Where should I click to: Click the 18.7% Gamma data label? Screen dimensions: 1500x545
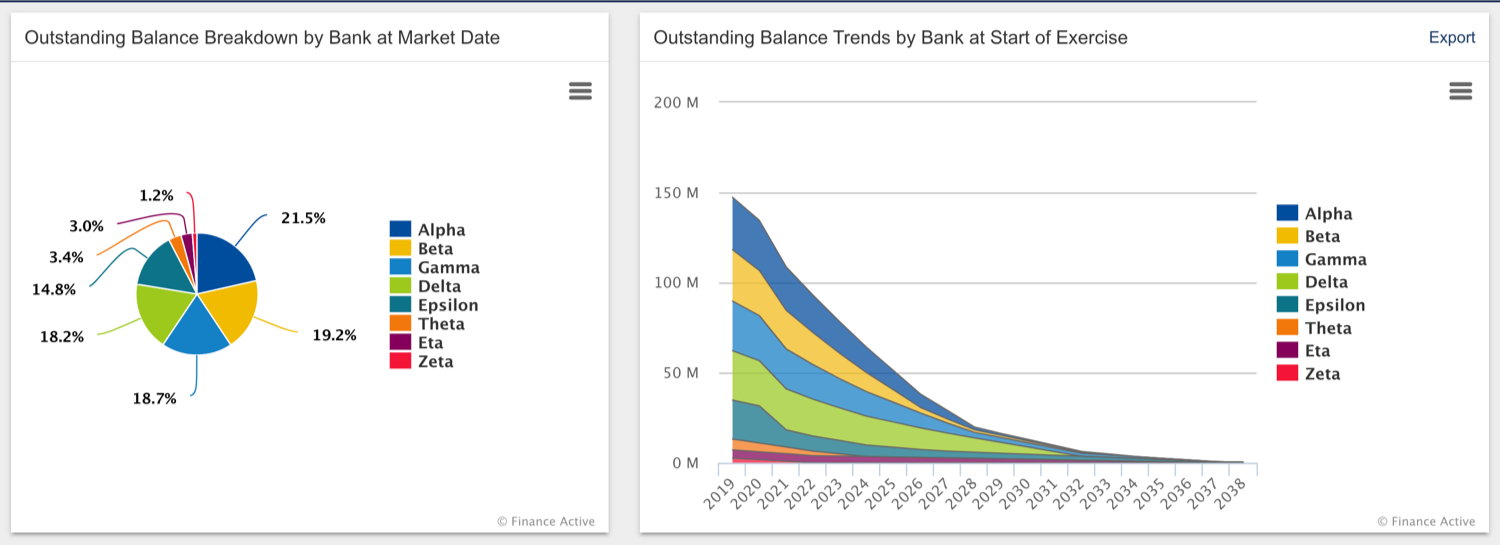[x=155, y=399]
